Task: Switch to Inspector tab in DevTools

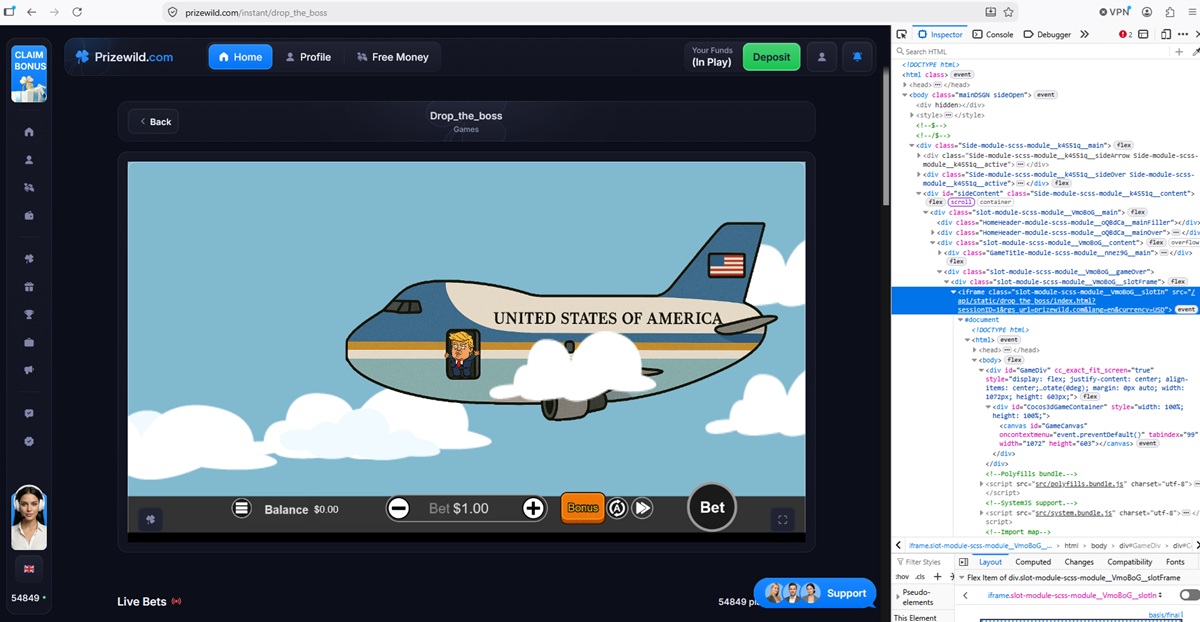Action: (940, 34)
